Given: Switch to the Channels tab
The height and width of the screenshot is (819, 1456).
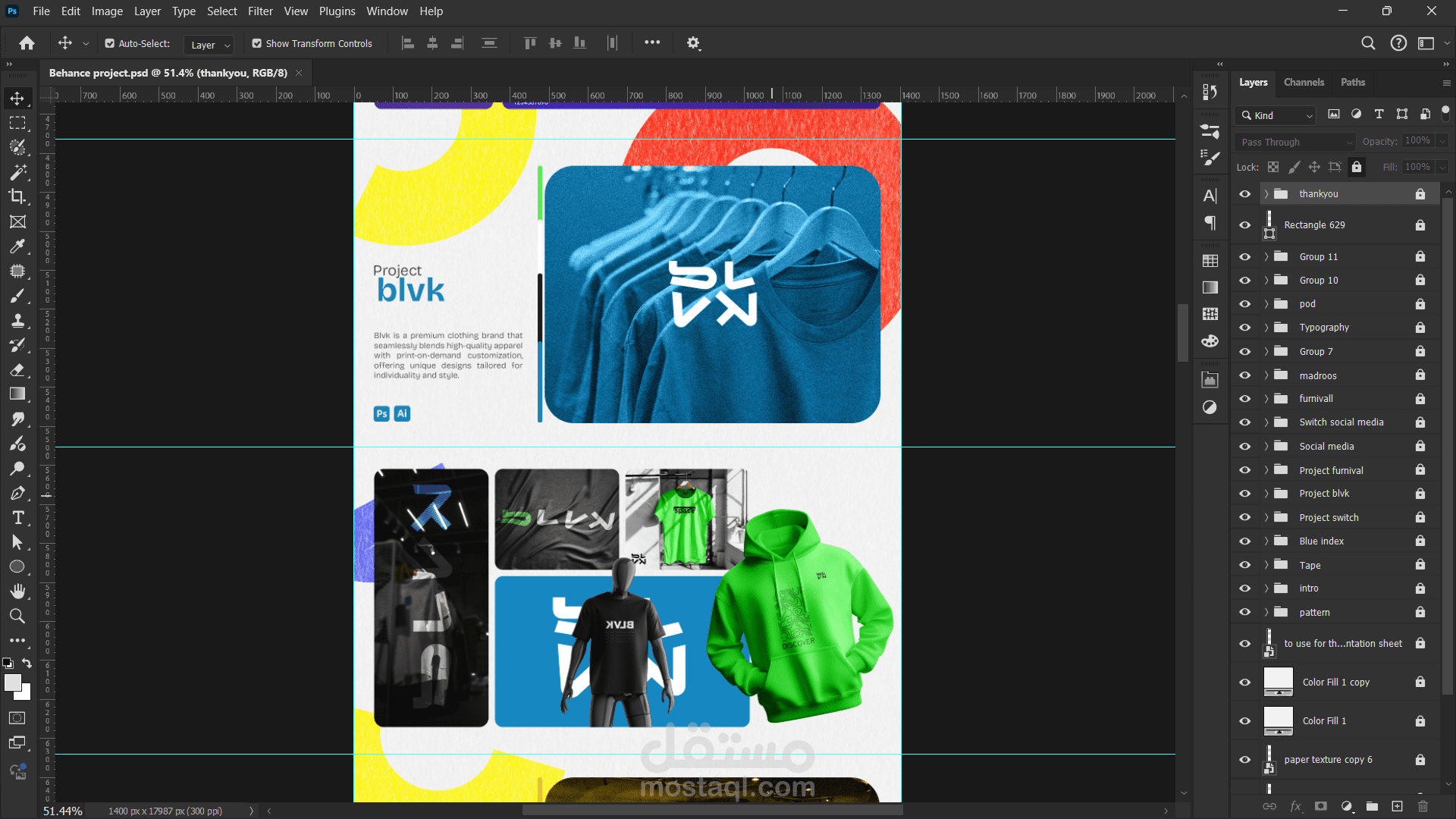Looking at the screenshot, I should [x=1304, y=82].
